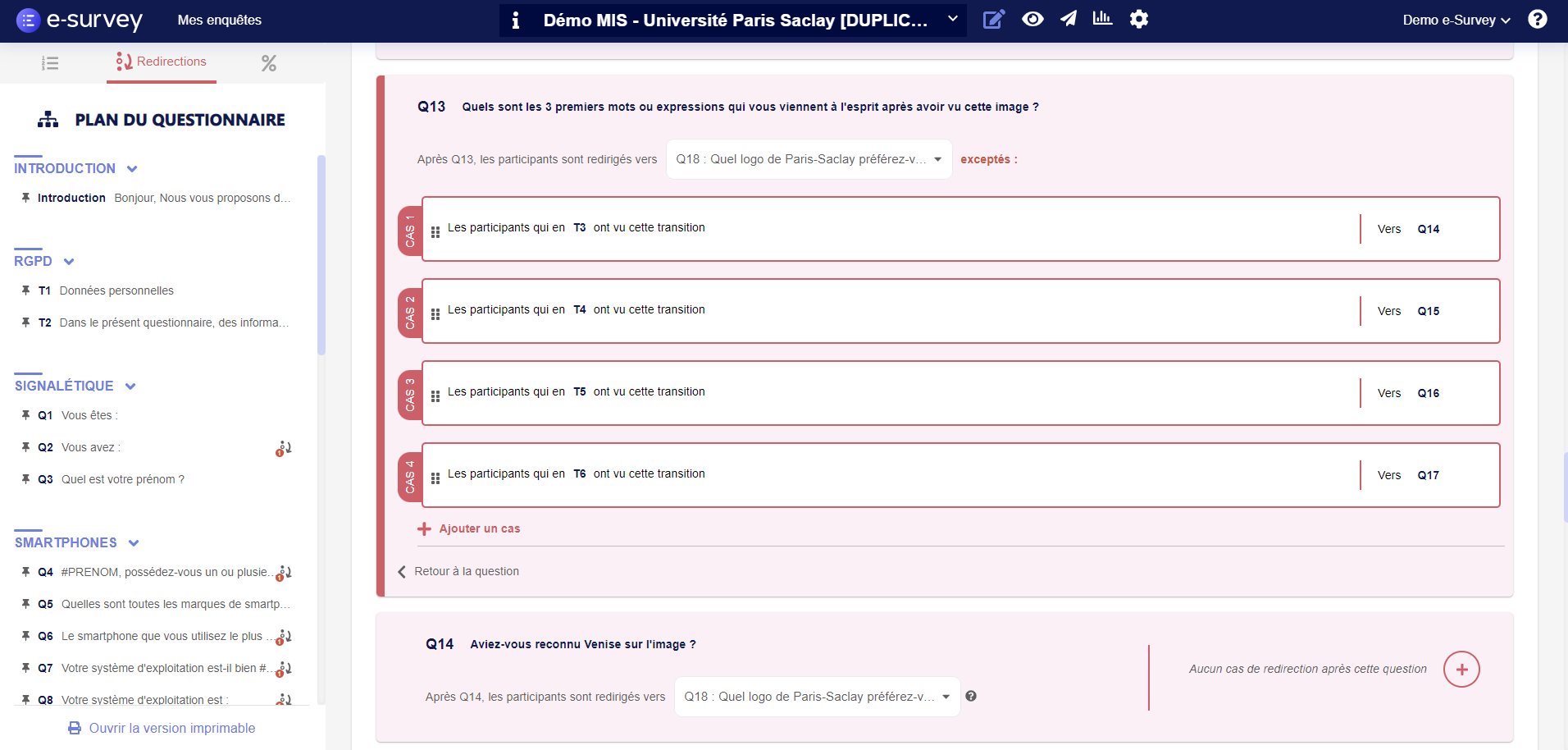Screen dimensions: 1568x750
Task: Click the send survey paper plane icon
Action: [1069, 18]
